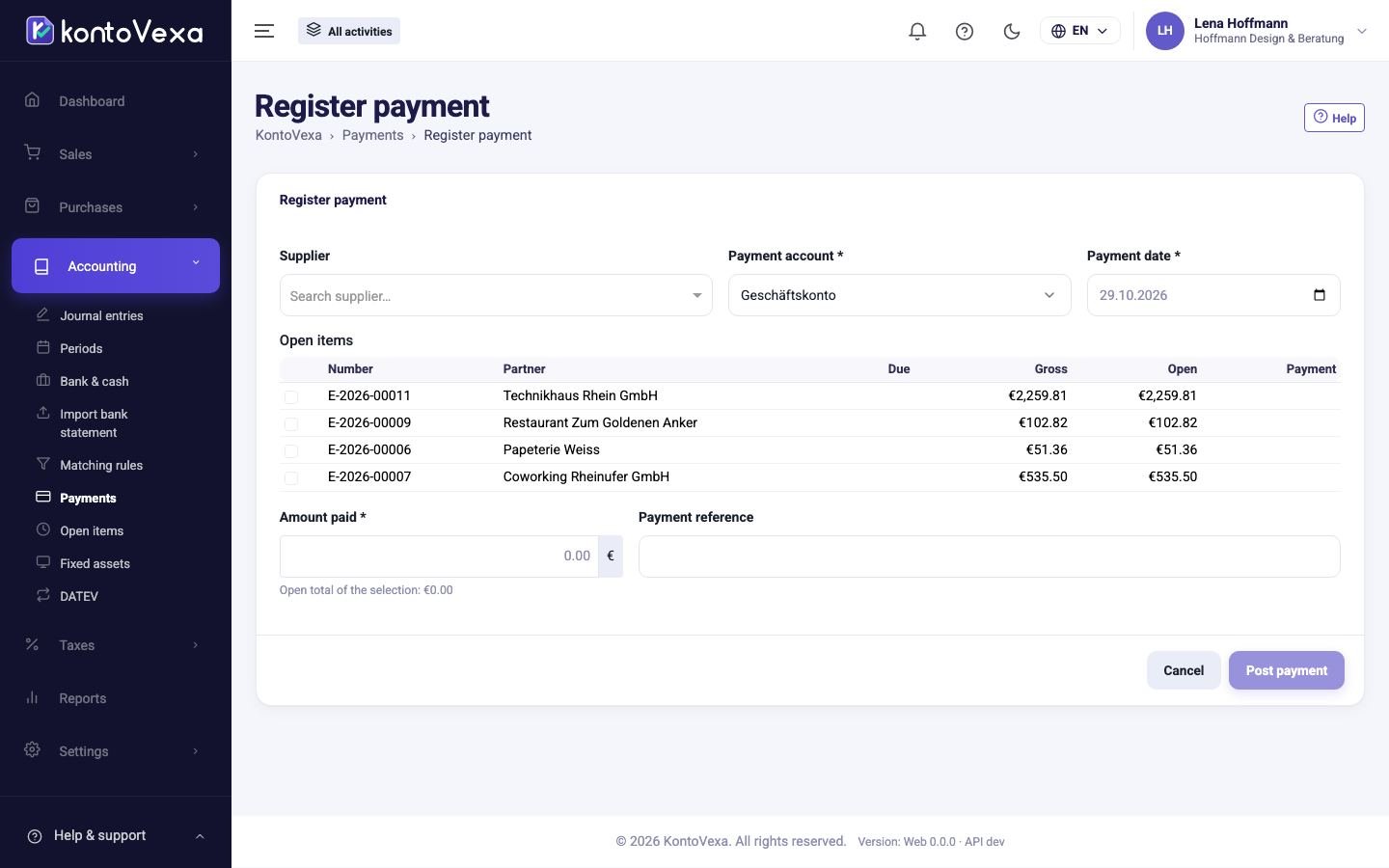
Task: Click the Fixed assets monitor icon
Action: [42, 562]
